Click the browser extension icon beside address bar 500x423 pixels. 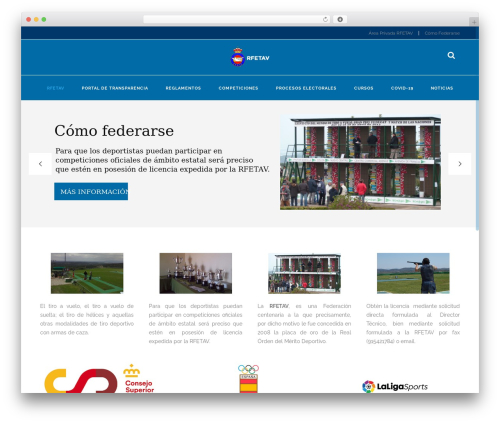(x=340, y=19)
